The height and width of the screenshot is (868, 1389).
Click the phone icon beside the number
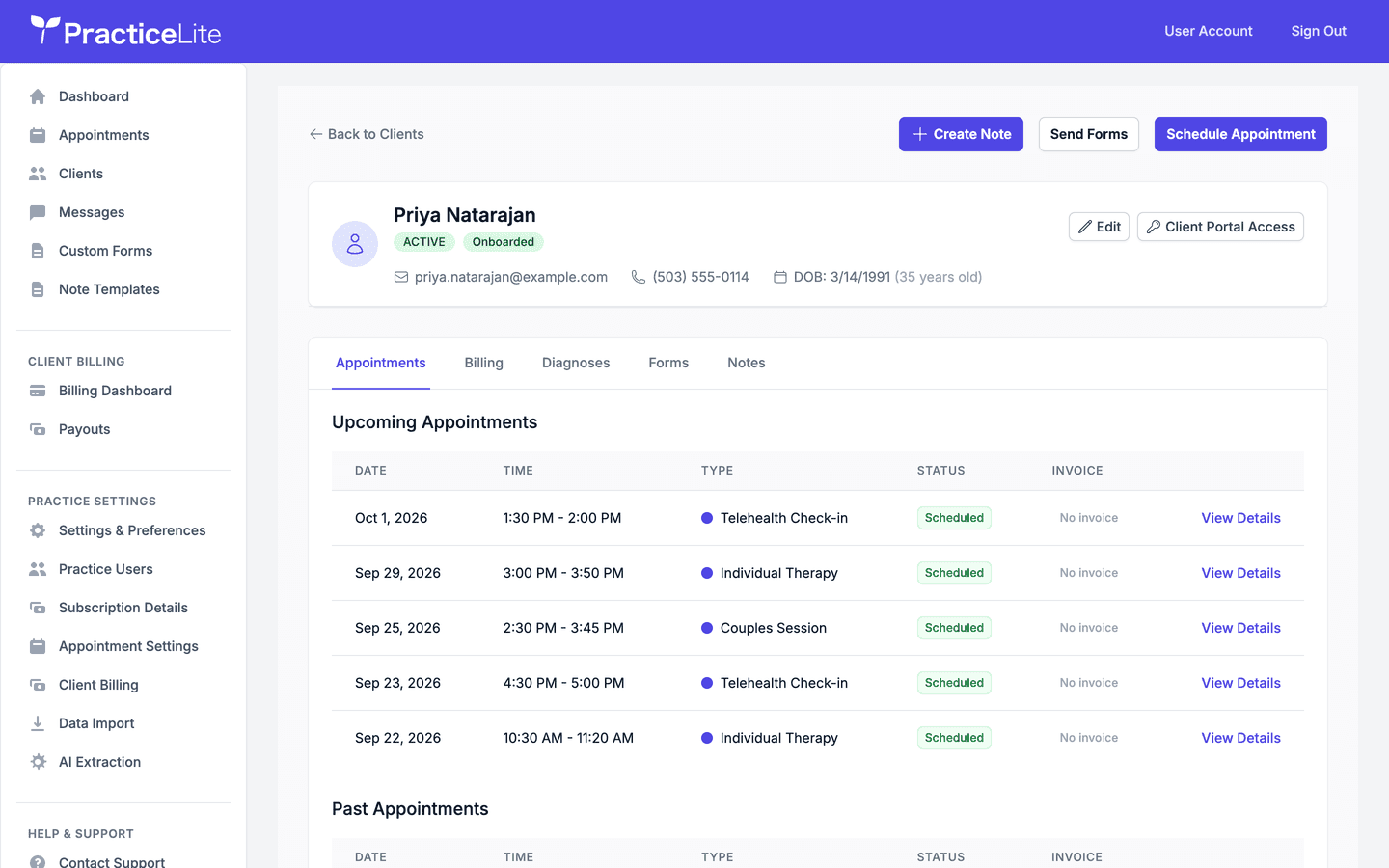click(x=639, y=277)
